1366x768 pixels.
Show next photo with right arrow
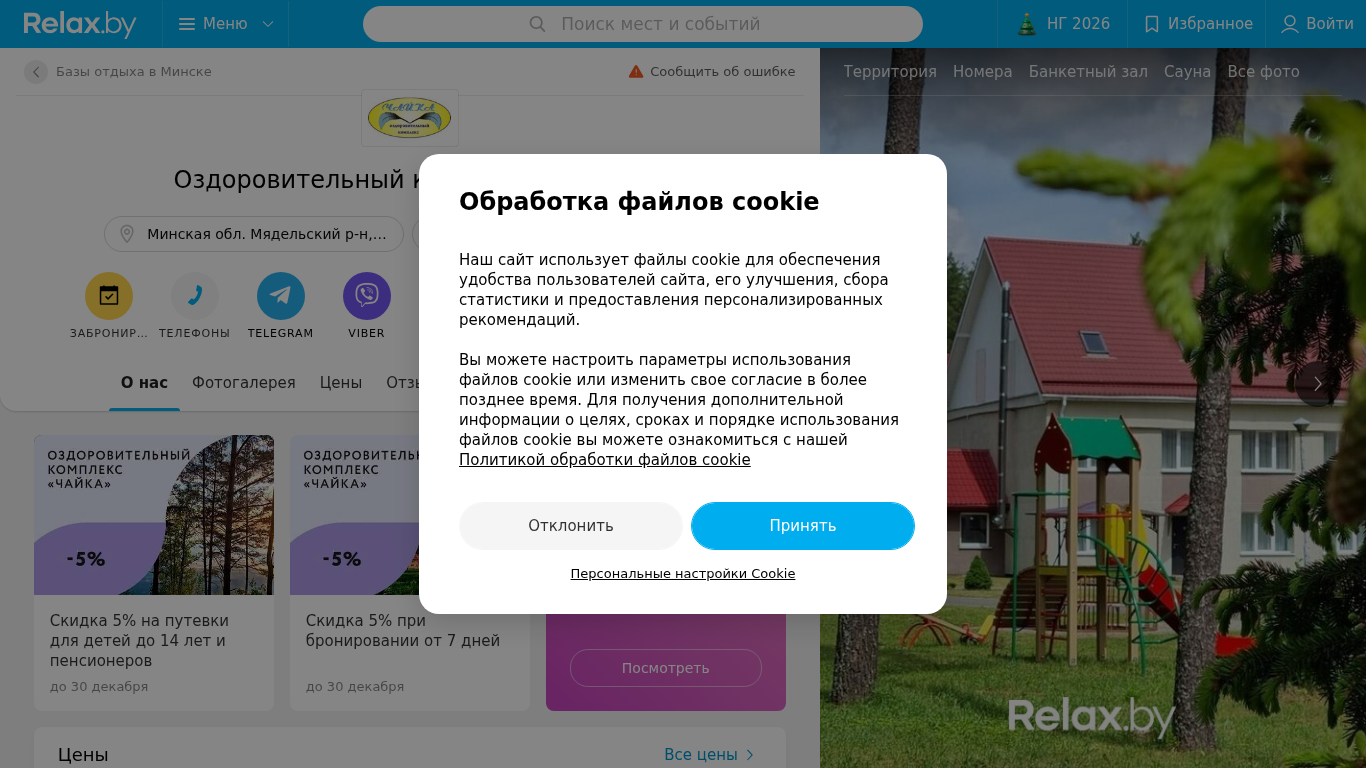(1318, 384)
